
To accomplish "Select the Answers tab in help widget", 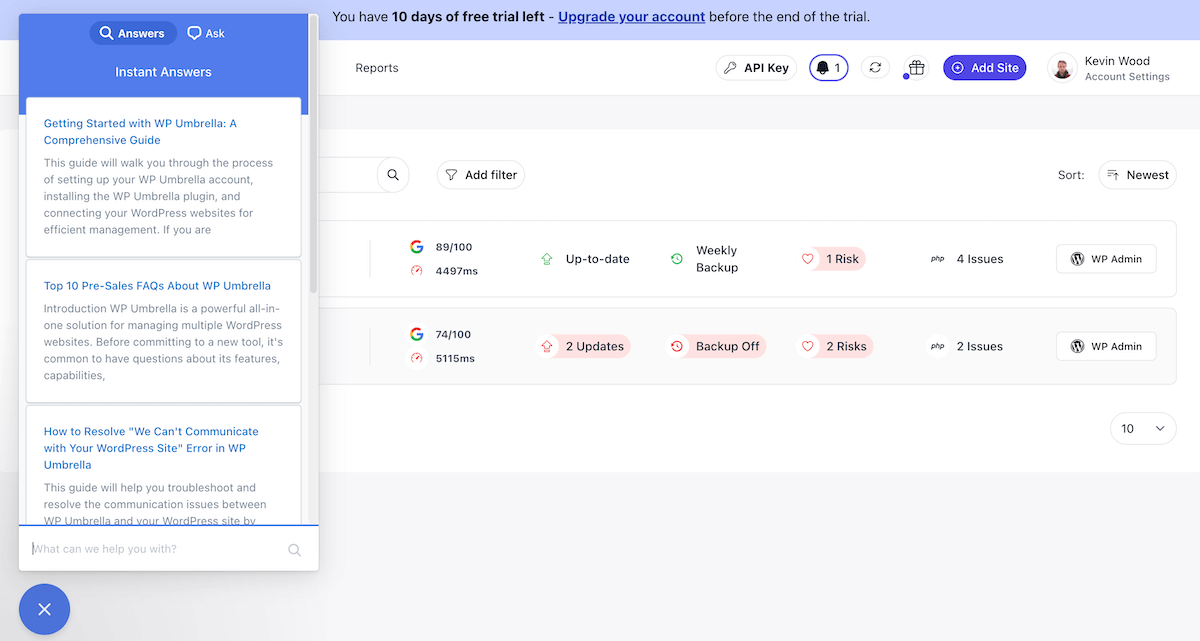I will point(133,33).
